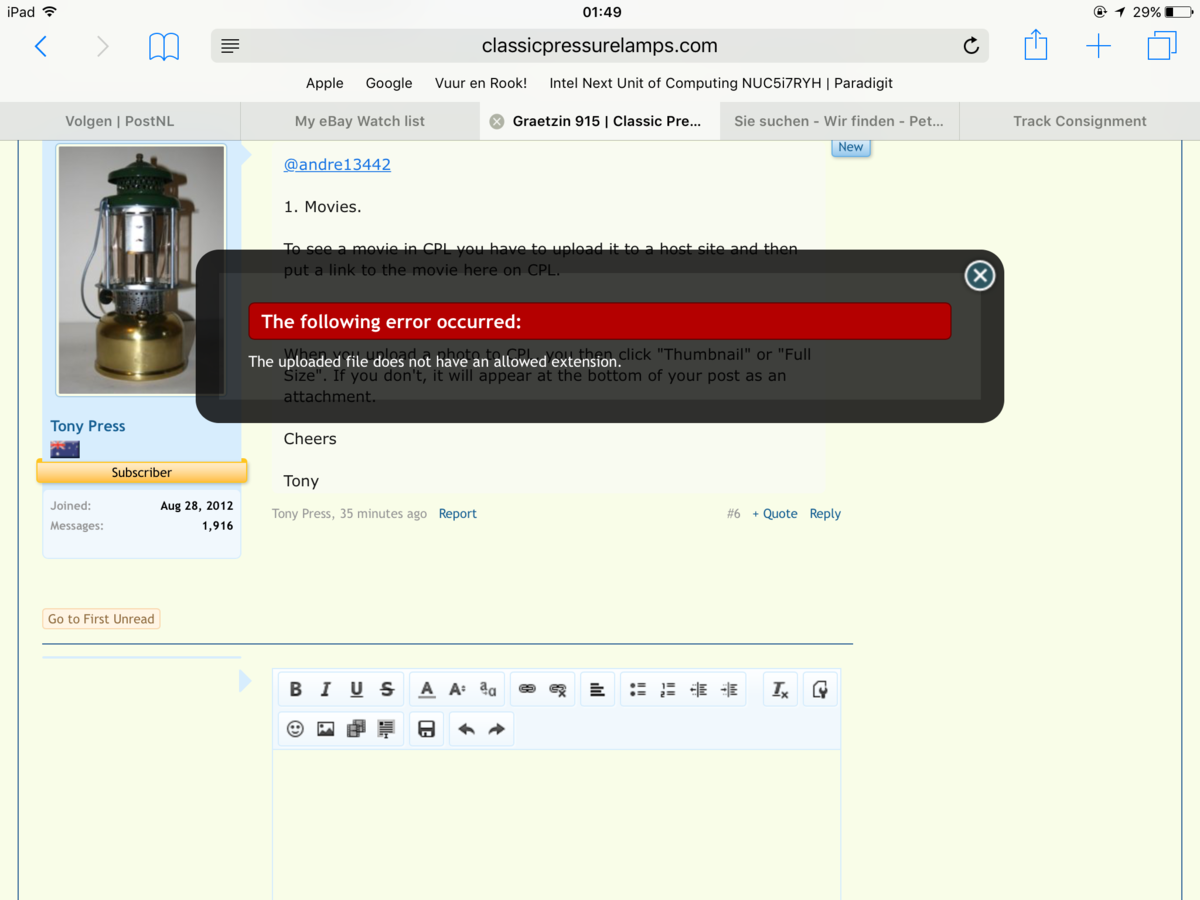Open permalink for post #6

pos(734,514)
